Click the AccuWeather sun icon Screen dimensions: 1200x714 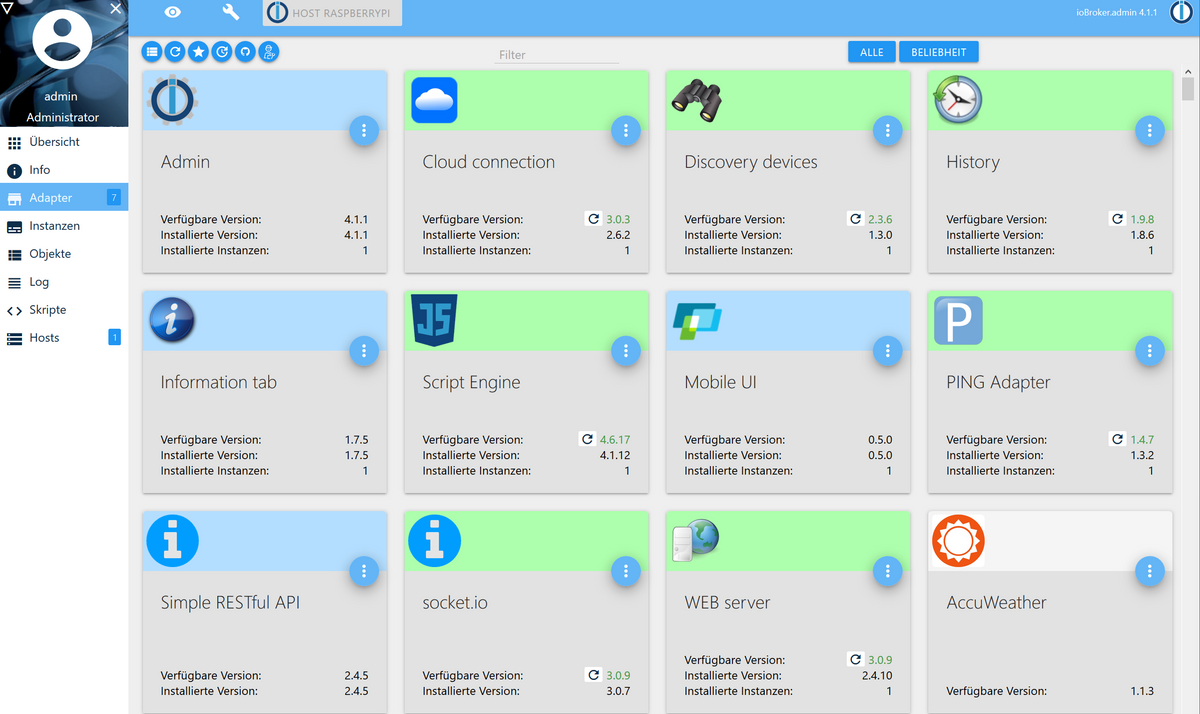point(958,541)
